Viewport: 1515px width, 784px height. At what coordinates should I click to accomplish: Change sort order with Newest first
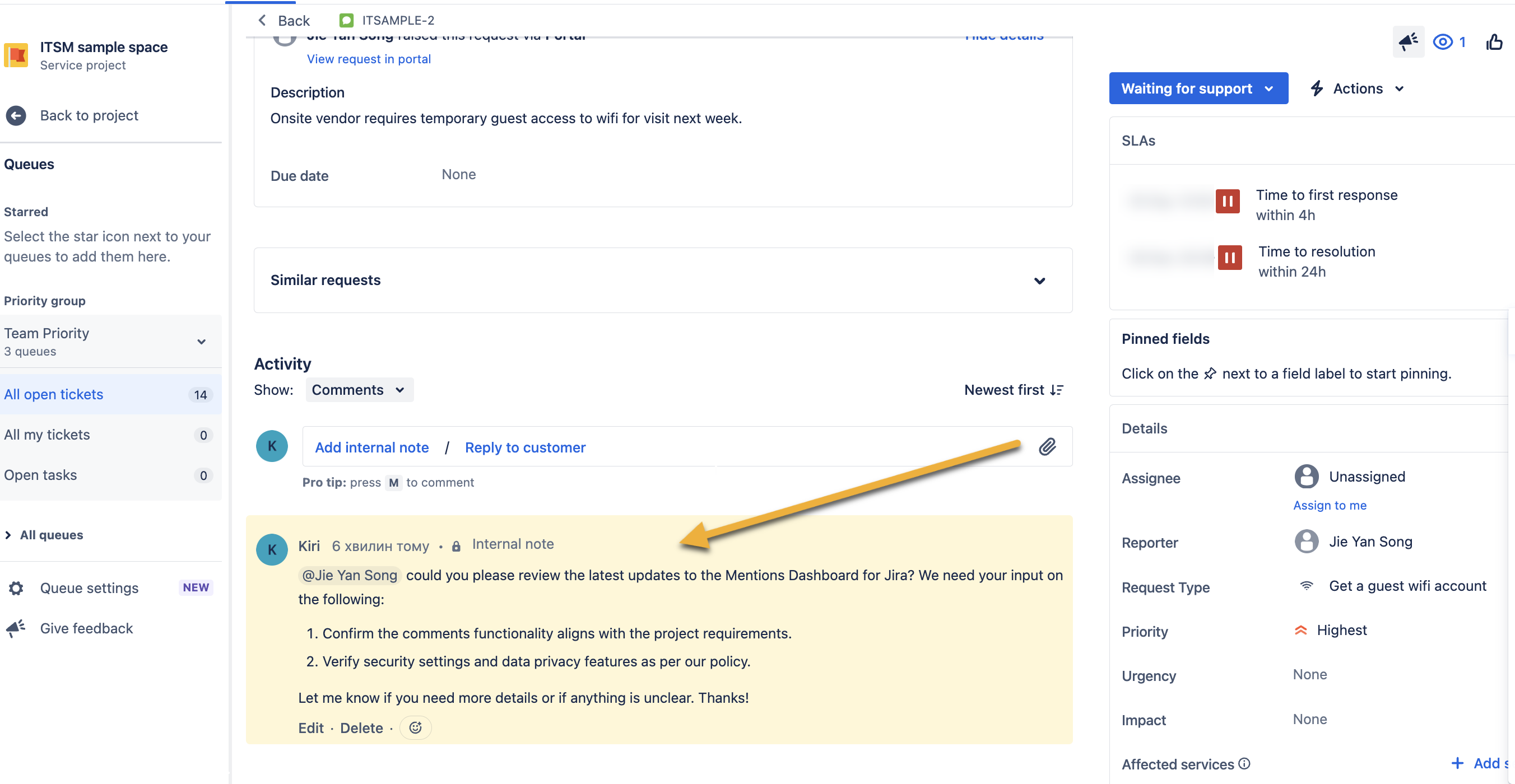point(1014,389)
